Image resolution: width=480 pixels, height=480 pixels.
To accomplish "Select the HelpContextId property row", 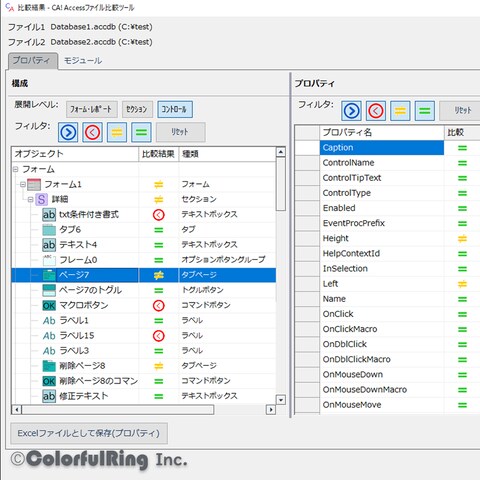I will 382,254.
